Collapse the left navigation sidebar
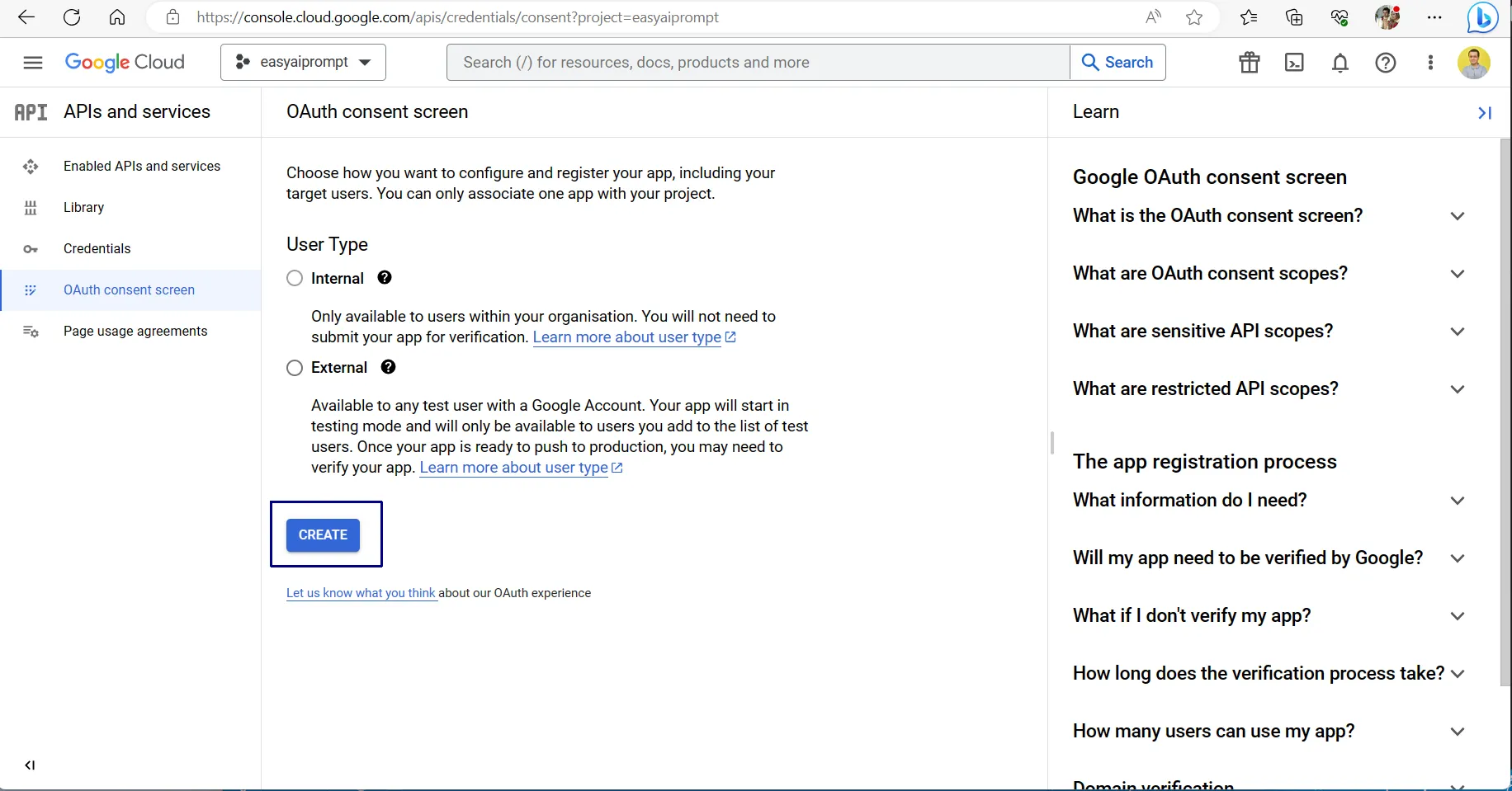Screen dimensions: 1512x791 (30, 765)
